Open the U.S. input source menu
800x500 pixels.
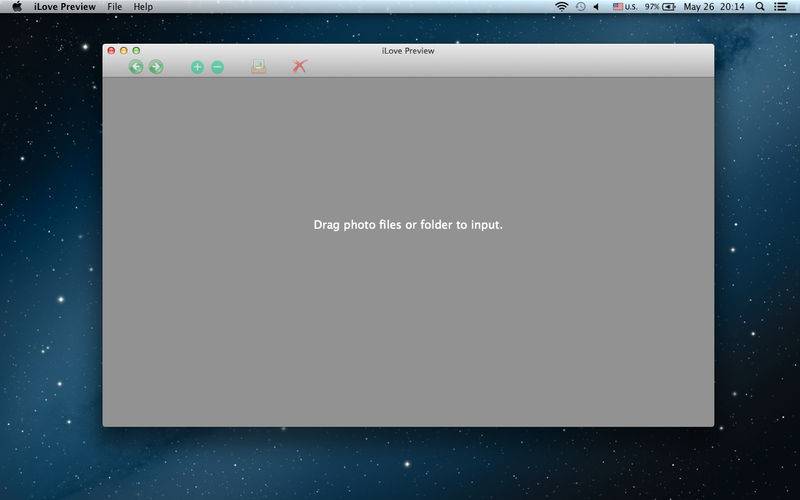coord(625,7)
